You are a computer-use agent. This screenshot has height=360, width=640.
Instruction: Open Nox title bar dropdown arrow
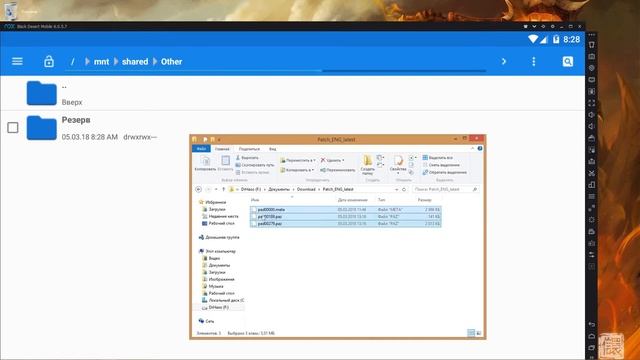point(534,26)
